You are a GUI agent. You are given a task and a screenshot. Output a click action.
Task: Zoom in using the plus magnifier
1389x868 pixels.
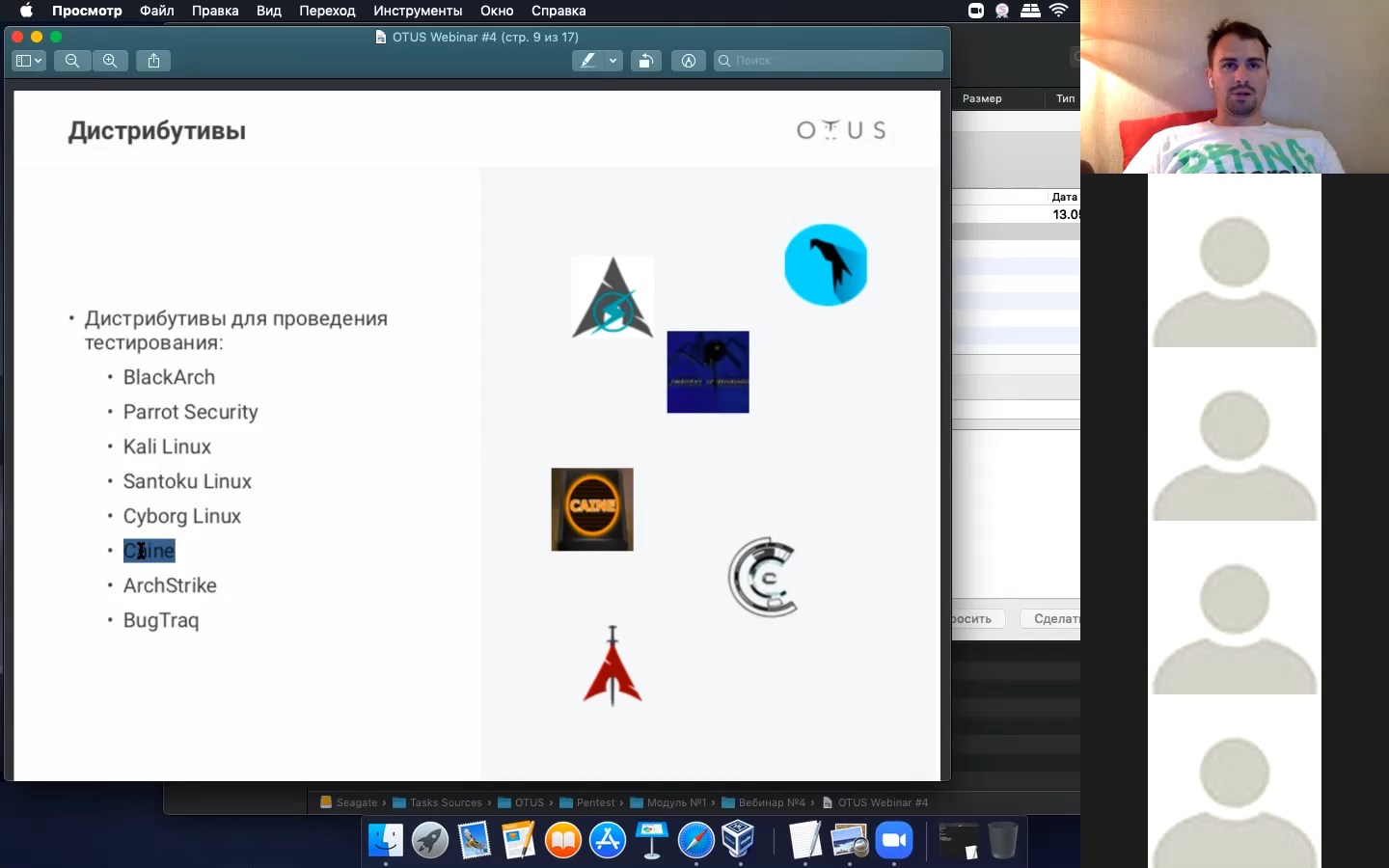[x=110, y=61]
